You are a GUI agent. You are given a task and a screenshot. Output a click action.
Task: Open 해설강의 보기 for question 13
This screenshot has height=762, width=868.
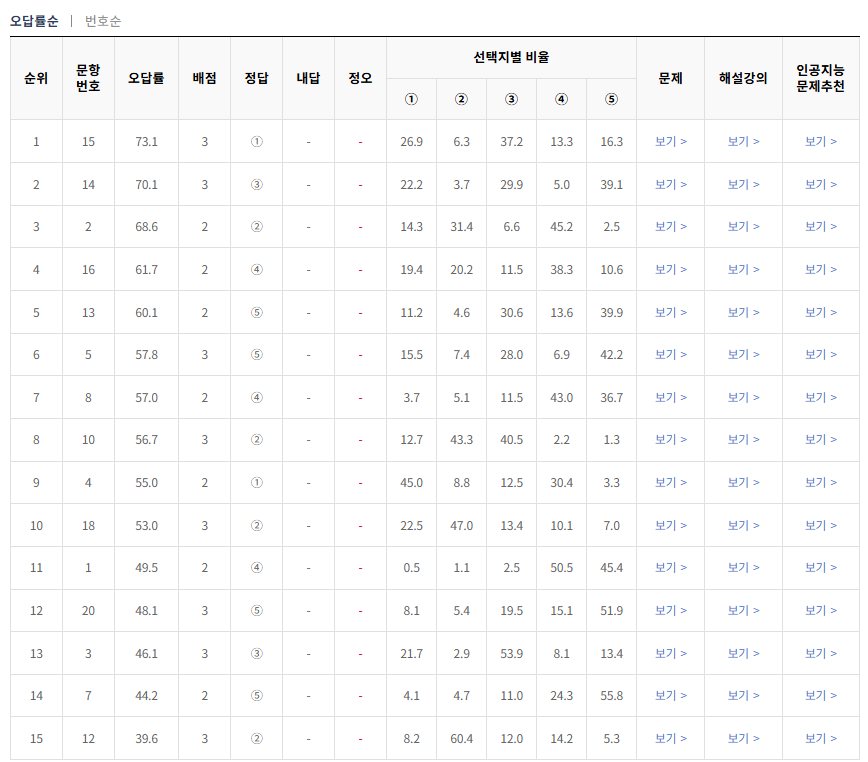(x=743, y=312)
